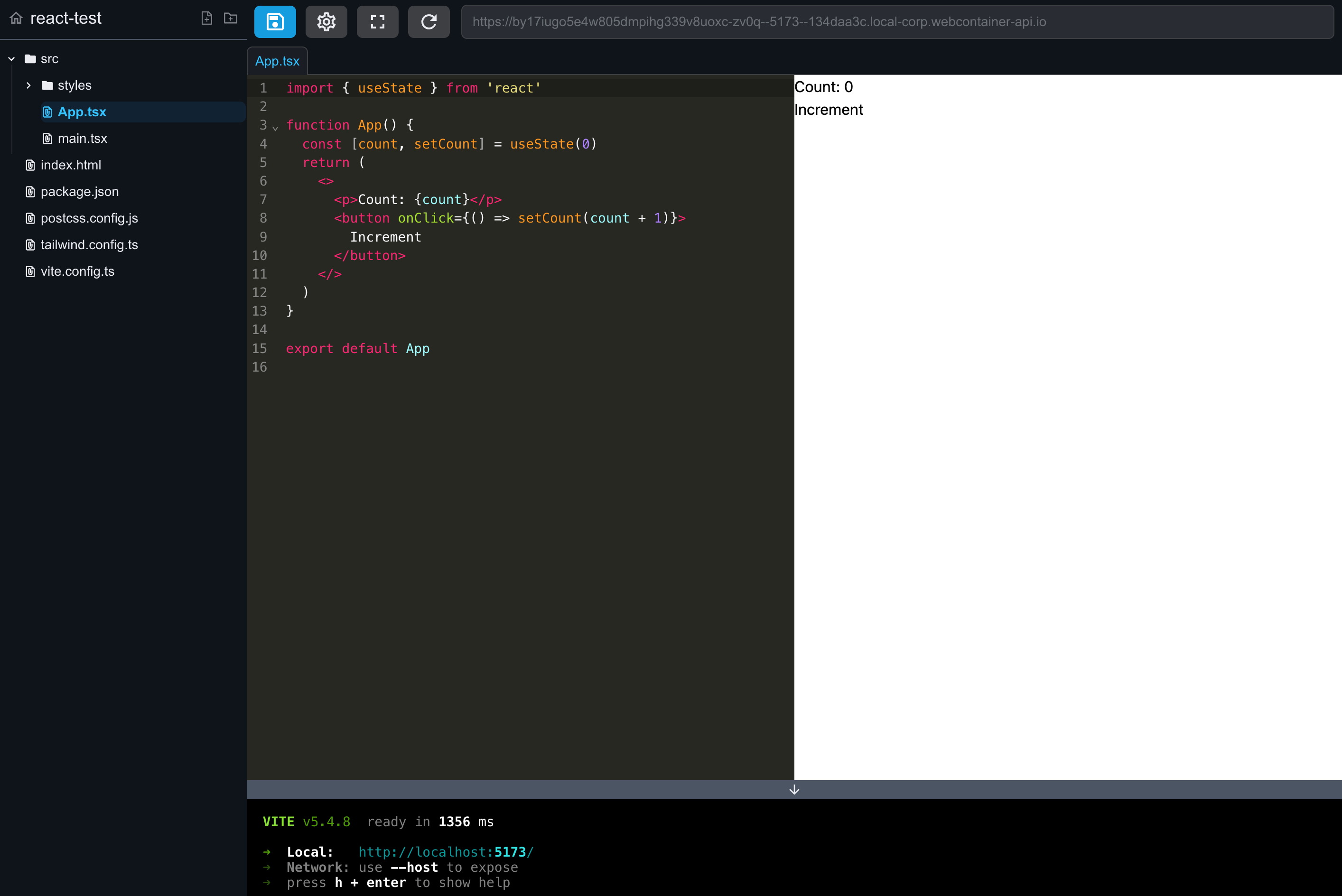Open the localhost:5173 link in terminal
Screen dimensions: 1342x896
point(446,852)
